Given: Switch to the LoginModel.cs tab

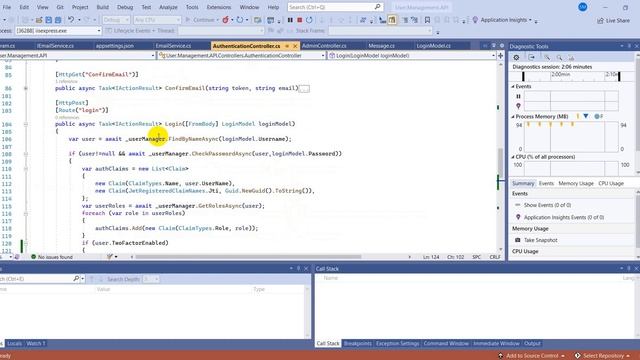Looking at the screenshot, I should pyautogui.click(x=433, y=46).
